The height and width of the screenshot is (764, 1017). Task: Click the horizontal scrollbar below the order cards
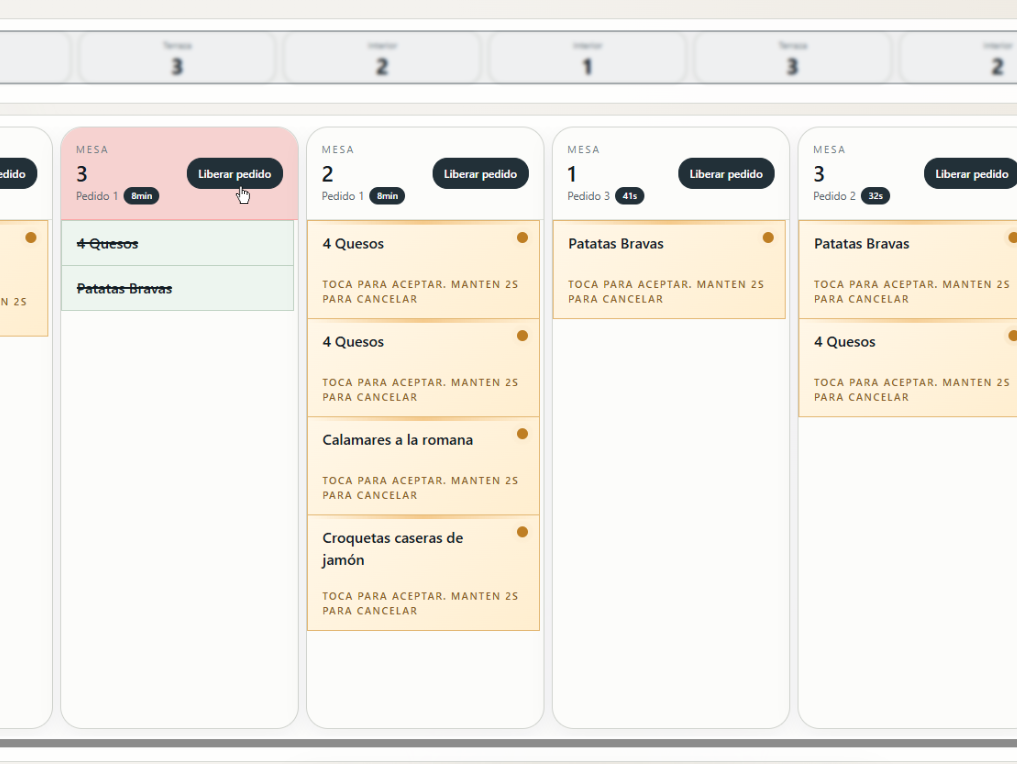tap(508, 743)
